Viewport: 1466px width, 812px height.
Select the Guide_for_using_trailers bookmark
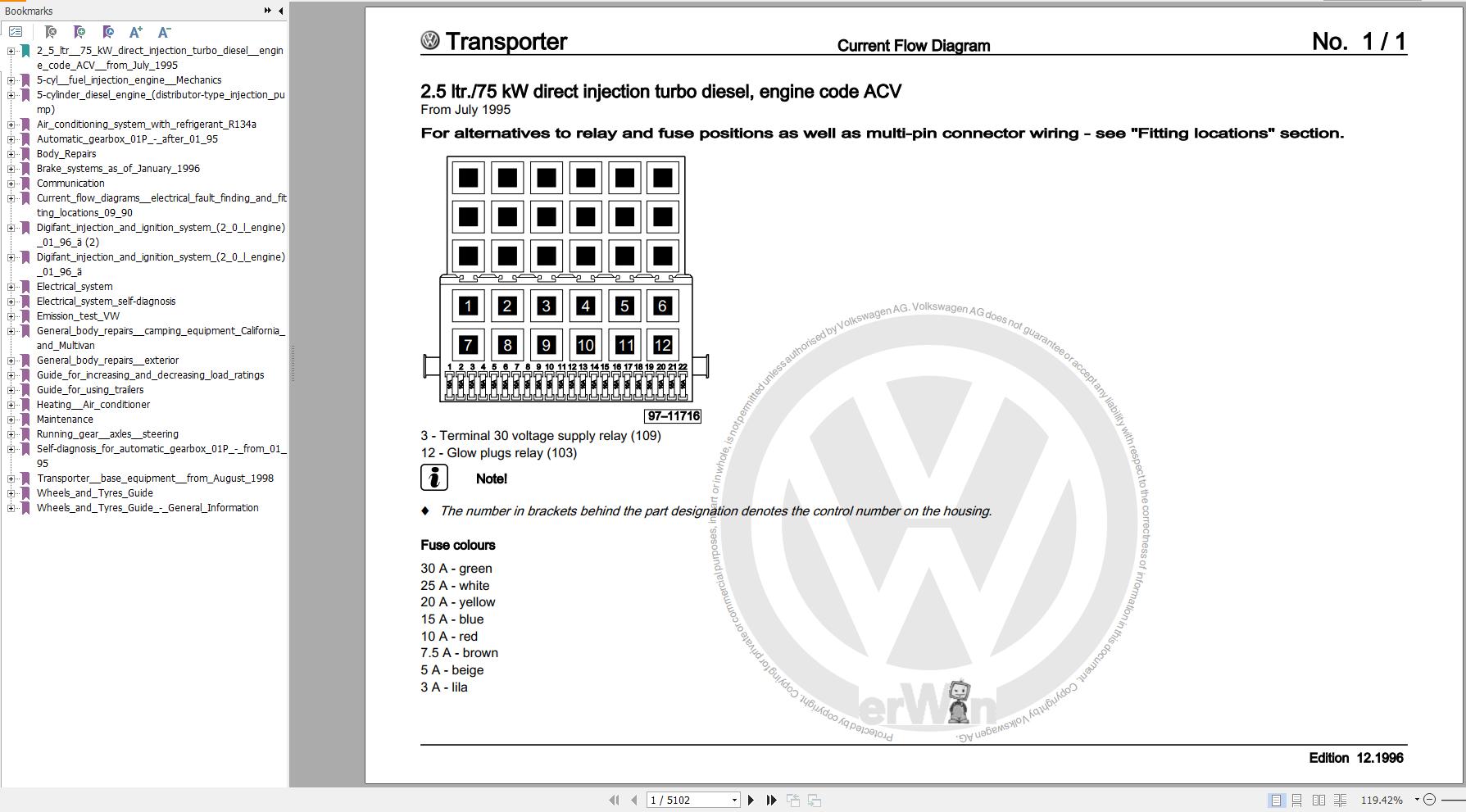(x=90, y=390)
